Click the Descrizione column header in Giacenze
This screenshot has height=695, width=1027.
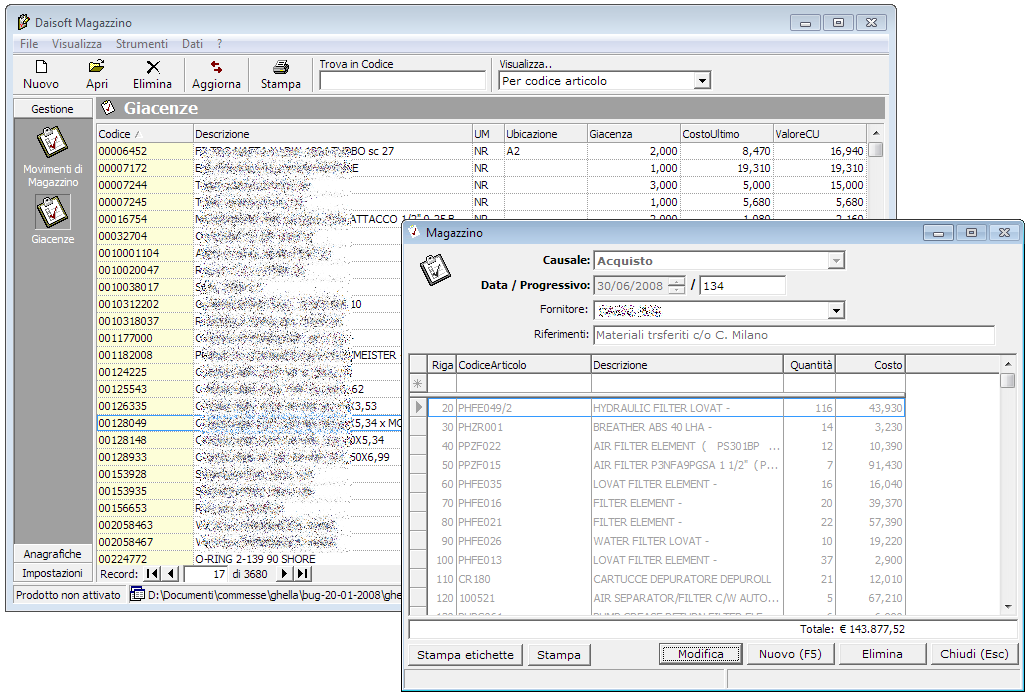pyautogui.click(x=333, y=134)
